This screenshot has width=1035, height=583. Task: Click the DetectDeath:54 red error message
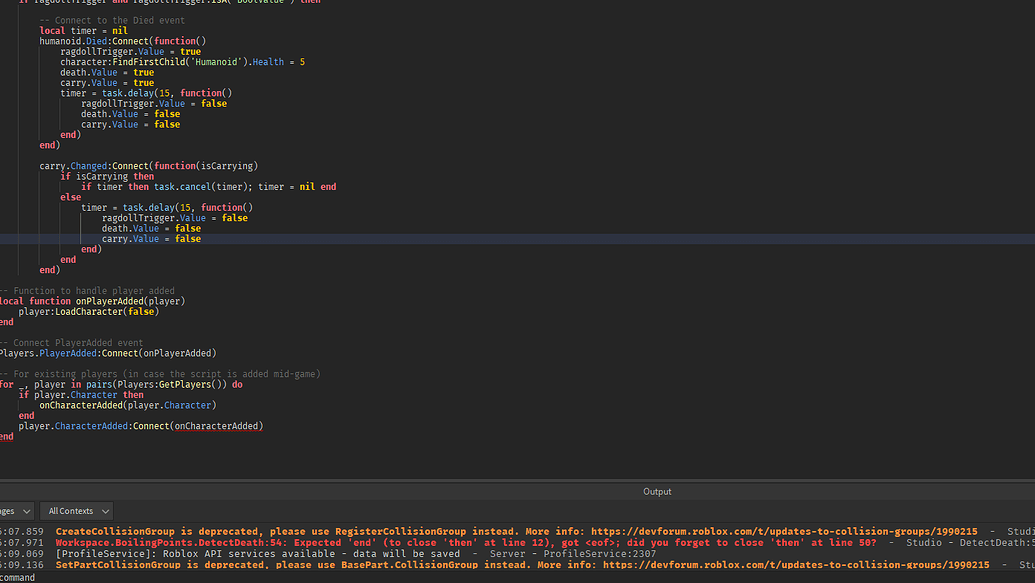tap(466, 542)
